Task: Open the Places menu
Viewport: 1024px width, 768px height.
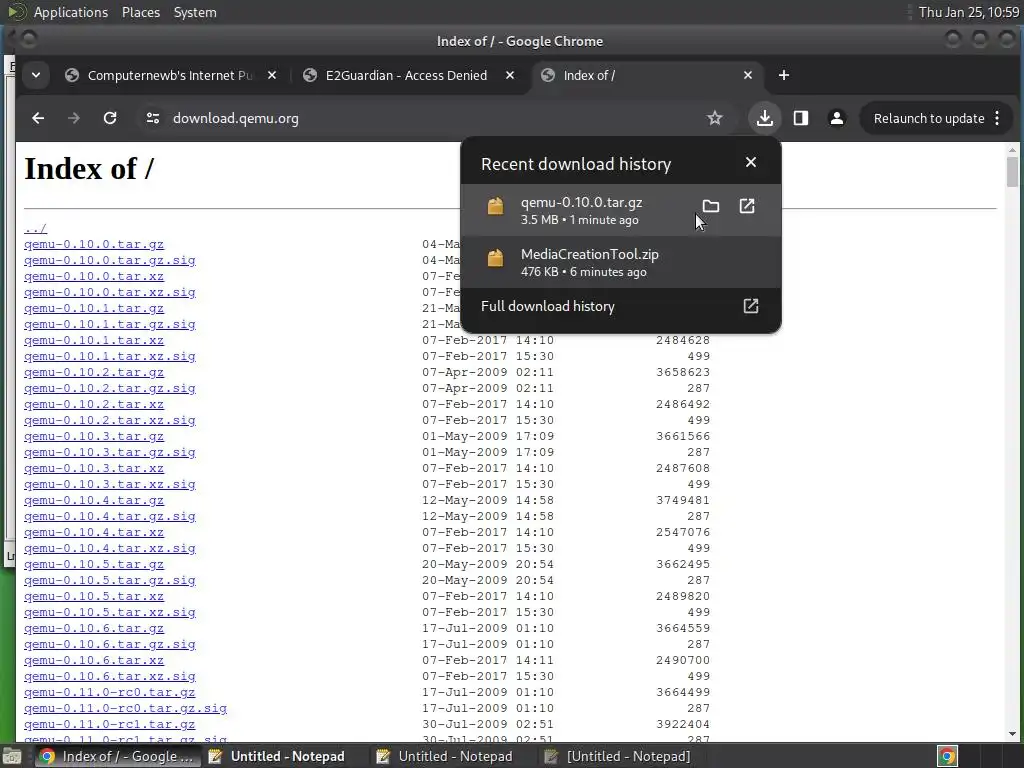Action: [x=141, y=12]
